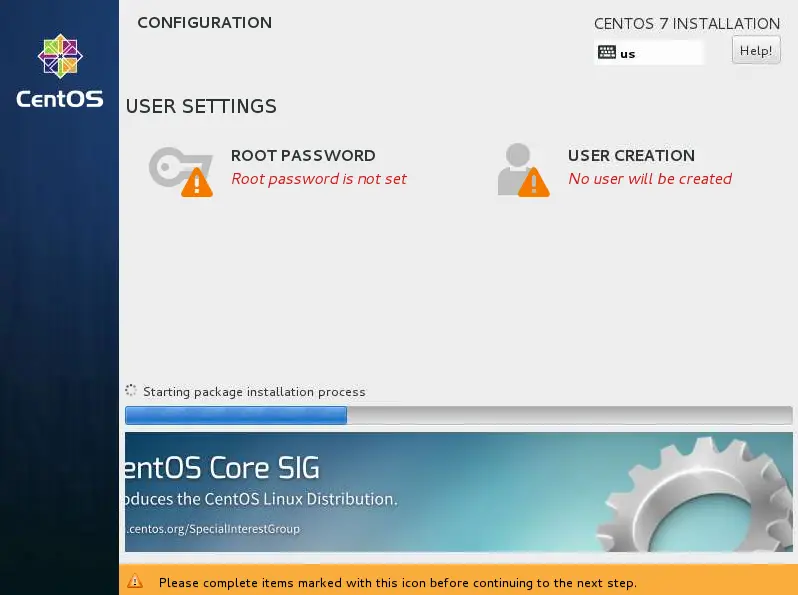
Task: Click the centos.org SpecialInterestGroup URL
Action: pos(213,529)
